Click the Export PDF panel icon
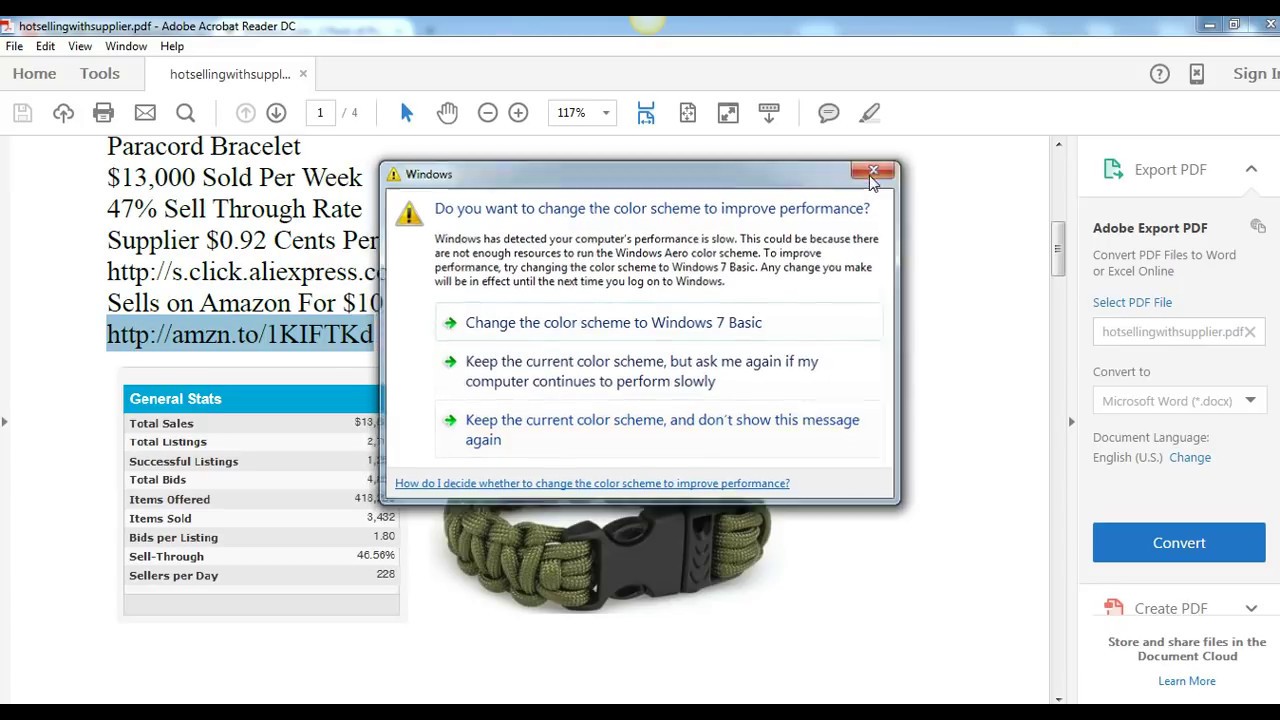 point(1113,169)
